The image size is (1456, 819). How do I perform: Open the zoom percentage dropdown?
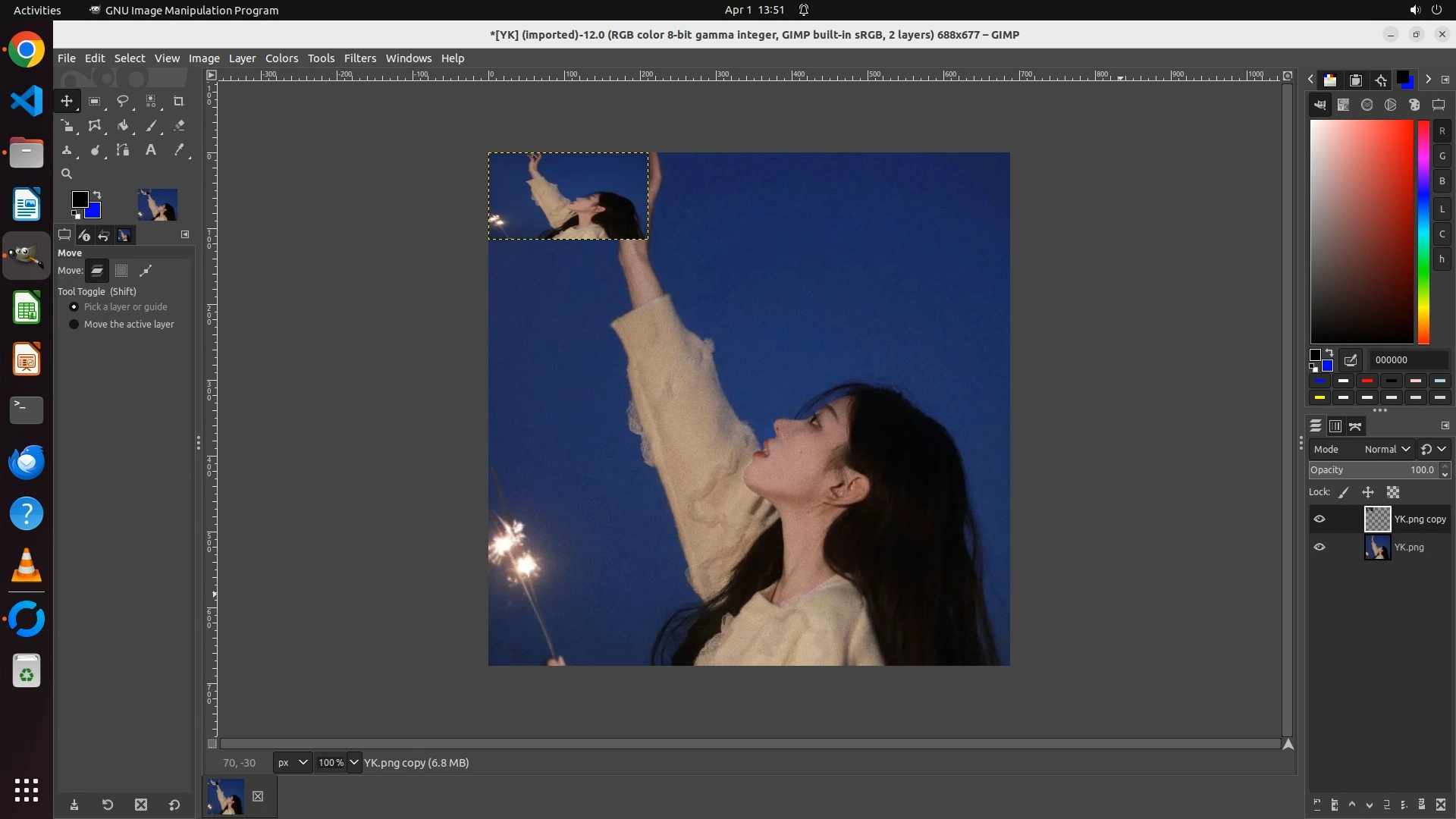[354, 763]
